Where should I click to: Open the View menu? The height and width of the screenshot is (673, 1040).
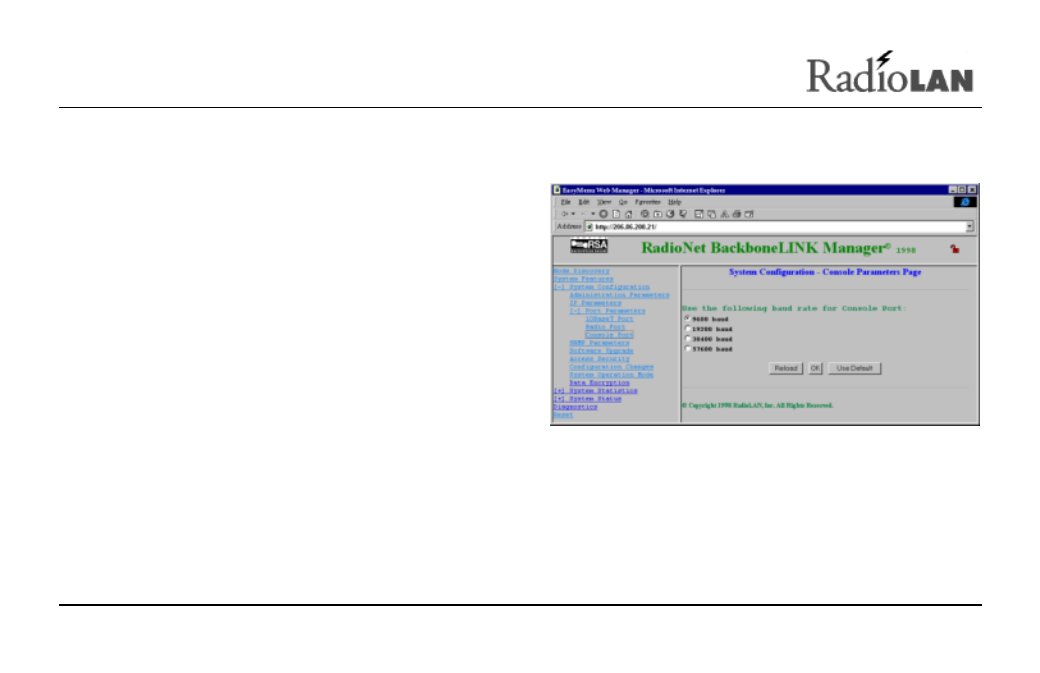(604, 202)
